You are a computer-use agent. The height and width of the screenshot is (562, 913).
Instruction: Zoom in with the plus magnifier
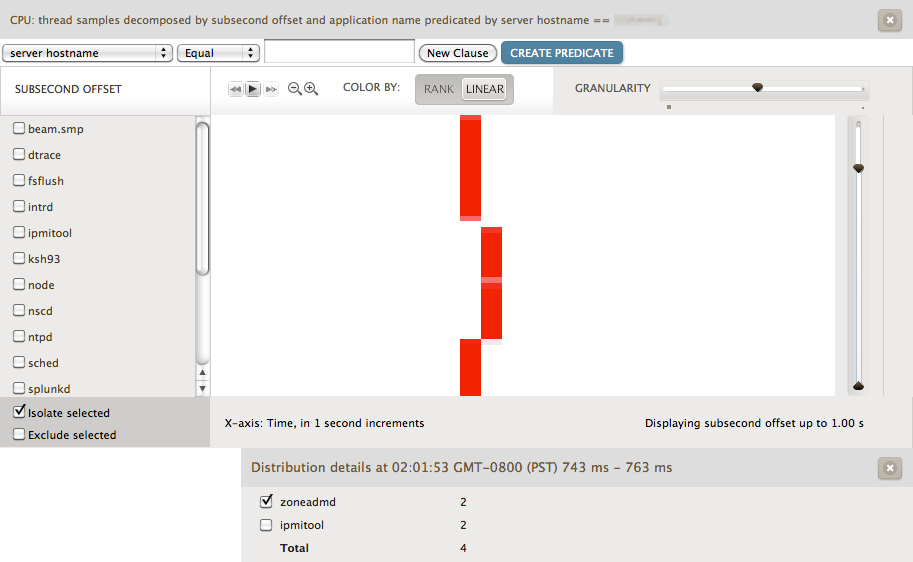coord(311,89)
